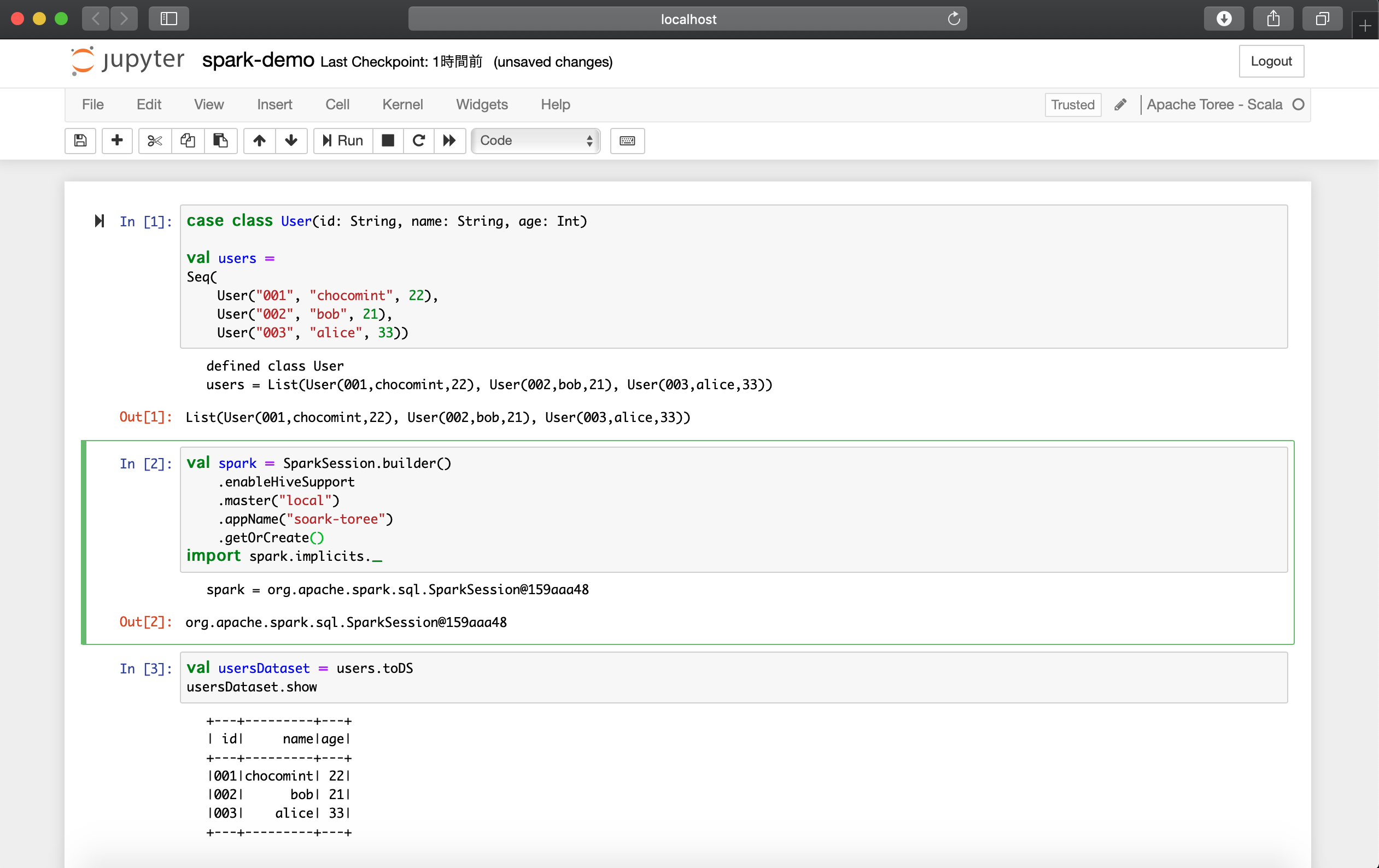1379x868 pixels.
Task: Open the Widgets menu
Action: pos(482,105)
